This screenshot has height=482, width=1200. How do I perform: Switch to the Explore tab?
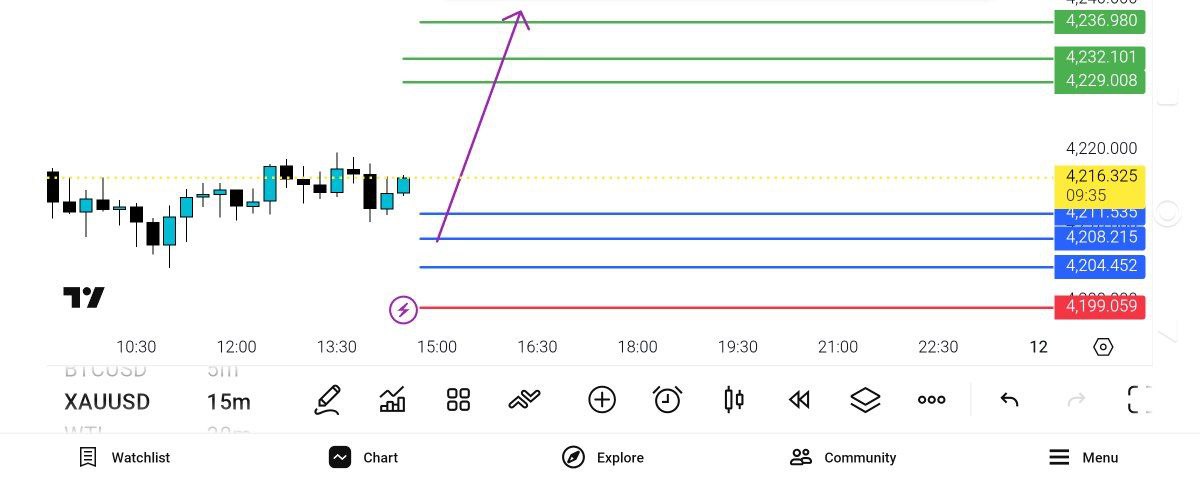point(603,458)
